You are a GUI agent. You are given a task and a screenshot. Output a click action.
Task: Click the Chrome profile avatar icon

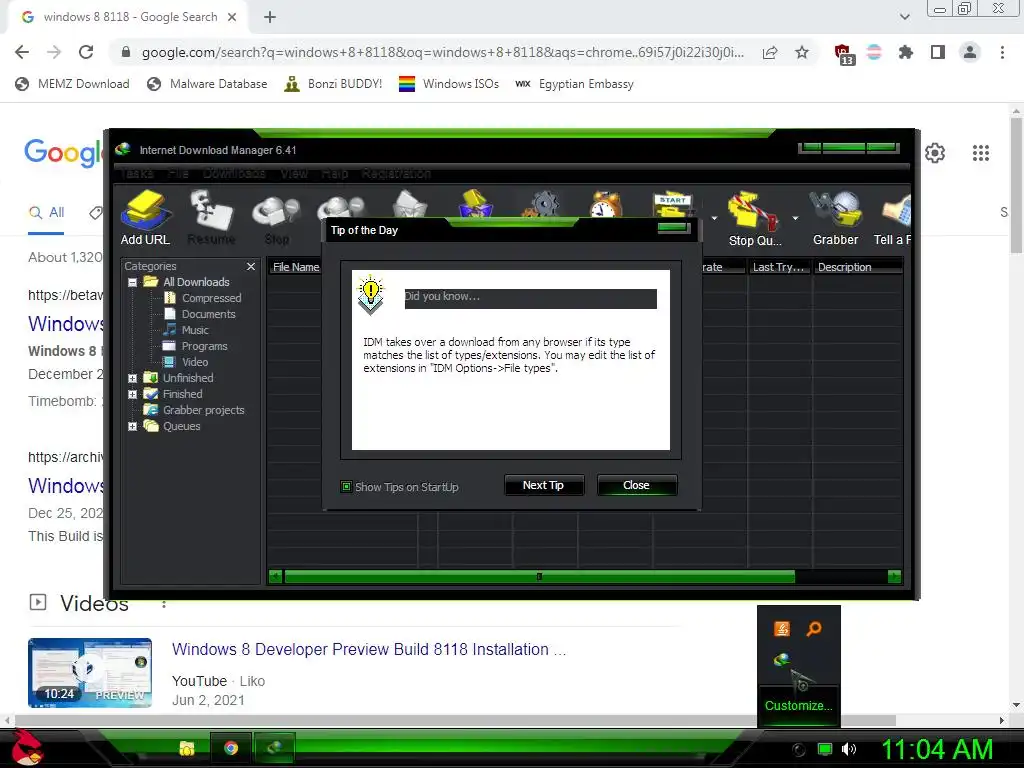click(970, 52)
